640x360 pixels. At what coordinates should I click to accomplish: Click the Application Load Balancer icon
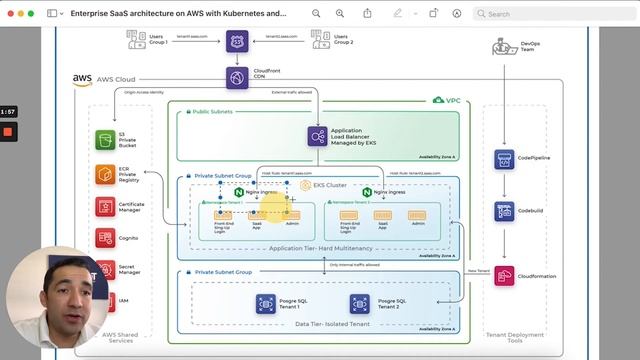tap(318, 137)
